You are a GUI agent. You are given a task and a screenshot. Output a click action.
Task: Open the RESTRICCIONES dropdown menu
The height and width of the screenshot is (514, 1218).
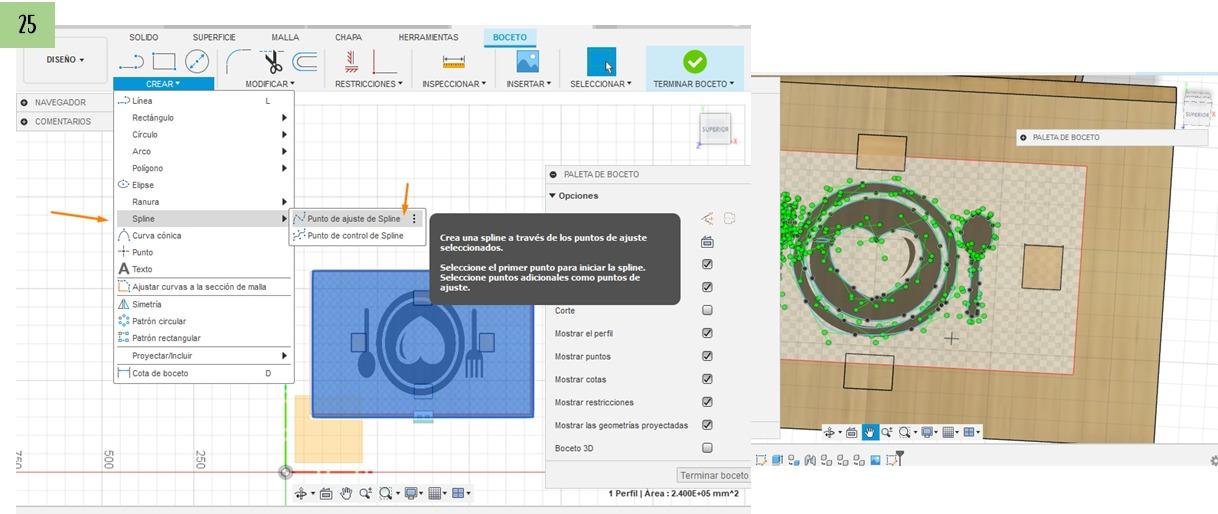point(369,84)
